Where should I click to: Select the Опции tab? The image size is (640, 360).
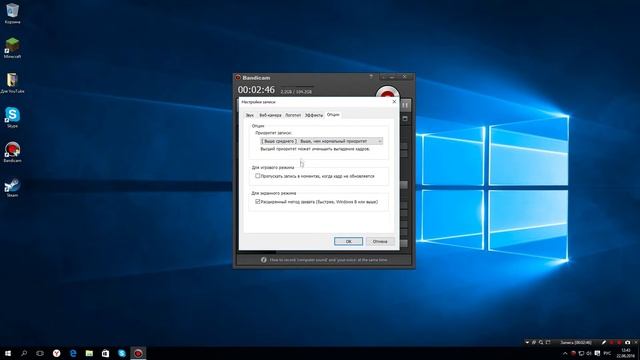click(x=333, y=115)
